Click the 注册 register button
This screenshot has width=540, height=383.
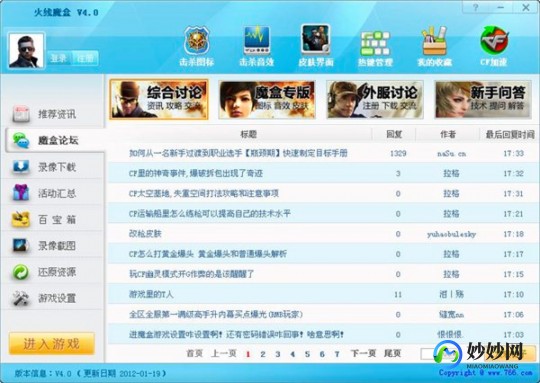[x=85, y=58]
